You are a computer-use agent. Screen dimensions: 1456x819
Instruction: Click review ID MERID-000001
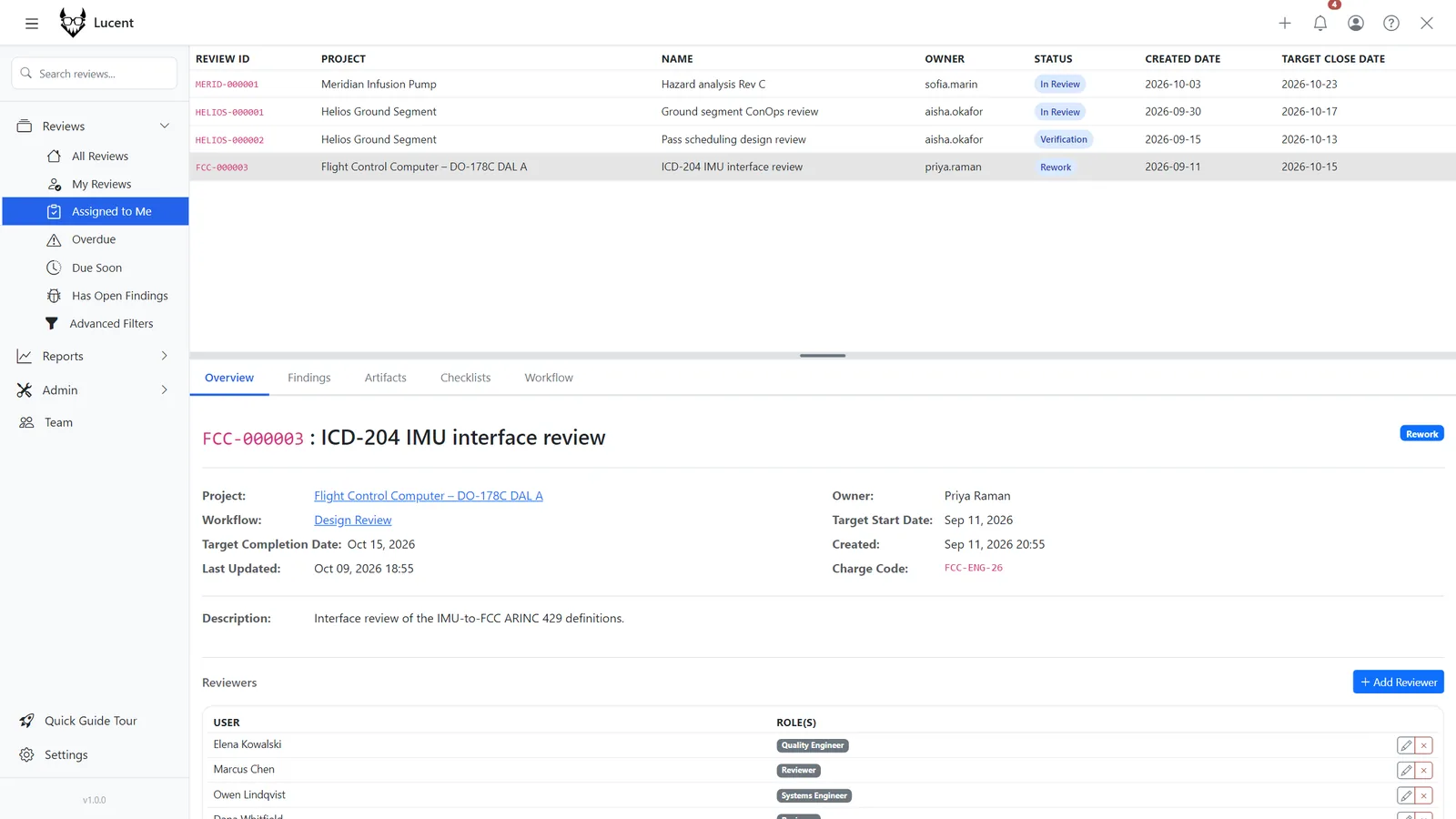[x=227, y=85]
